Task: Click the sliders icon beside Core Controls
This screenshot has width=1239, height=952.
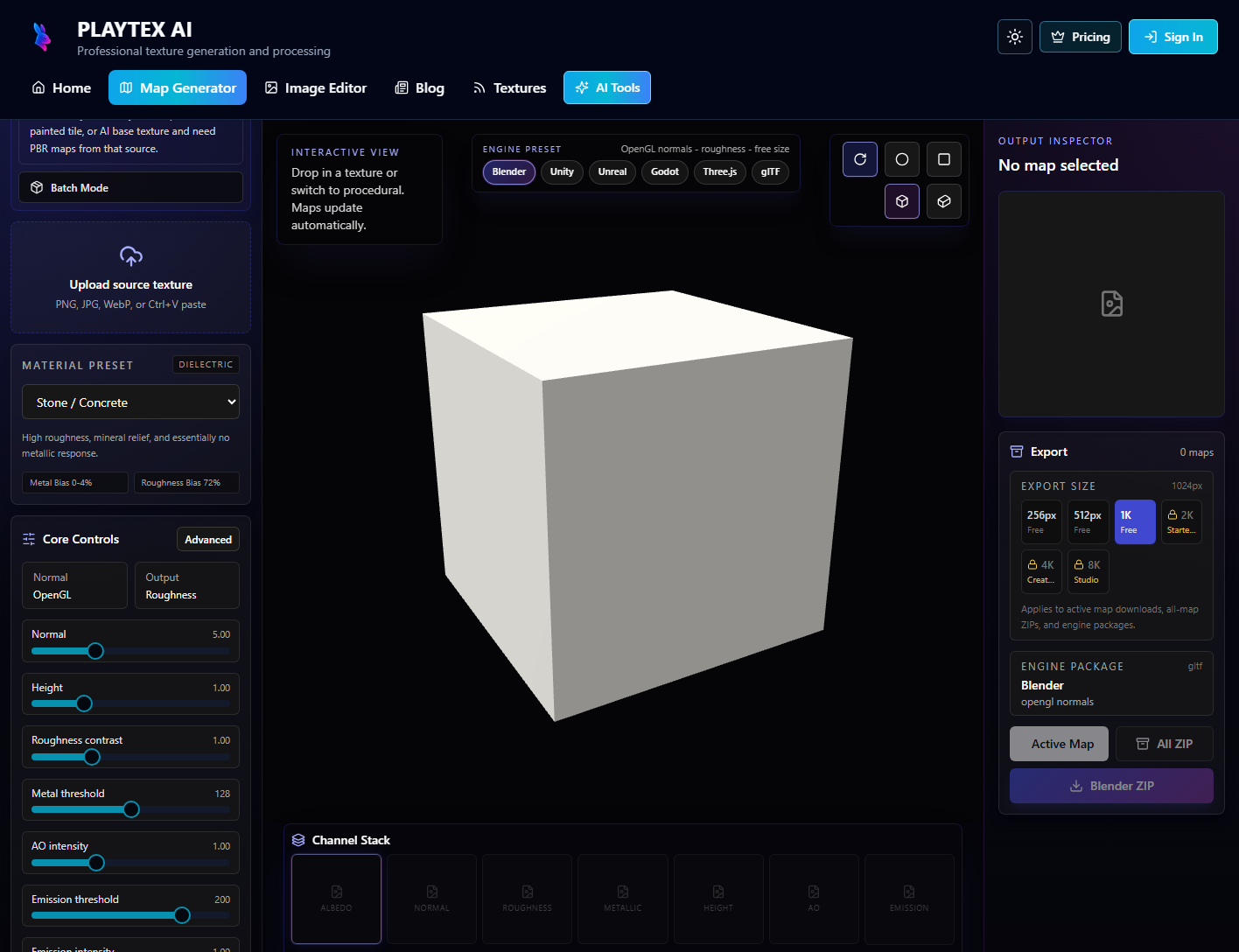Action: pos(29,539)
